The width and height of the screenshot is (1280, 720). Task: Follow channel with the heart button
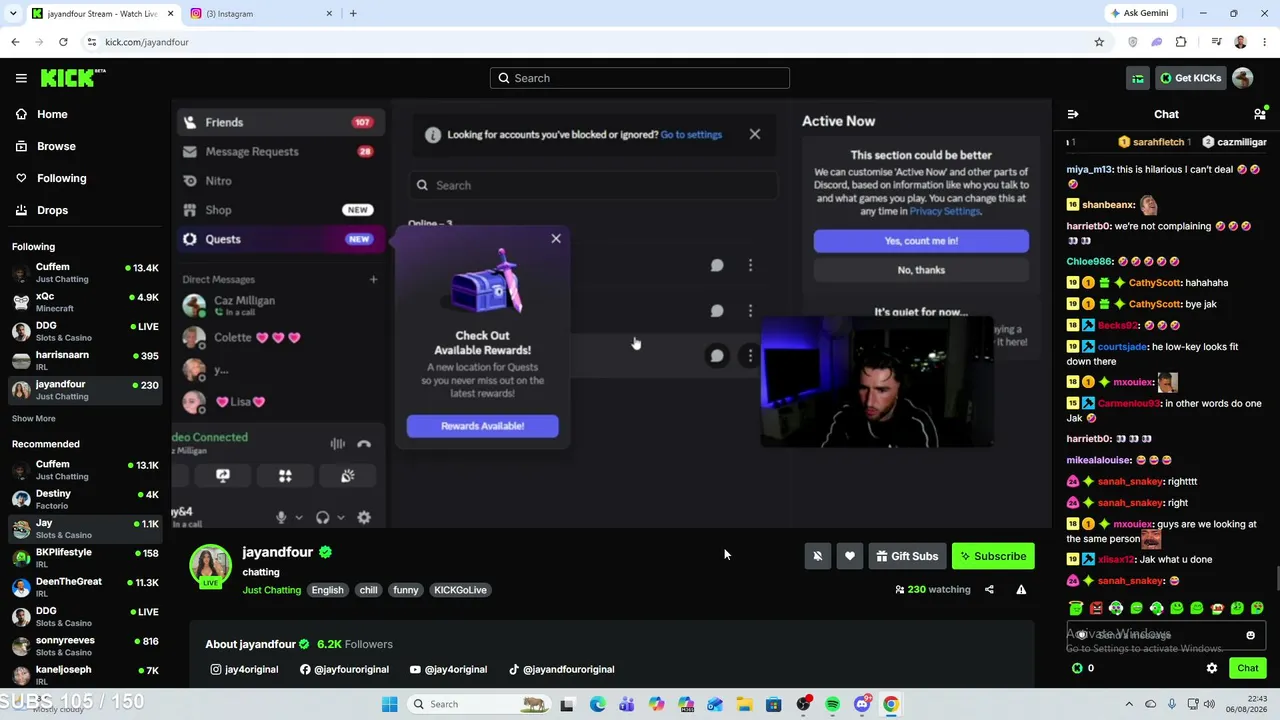click(x=849, y=556)
